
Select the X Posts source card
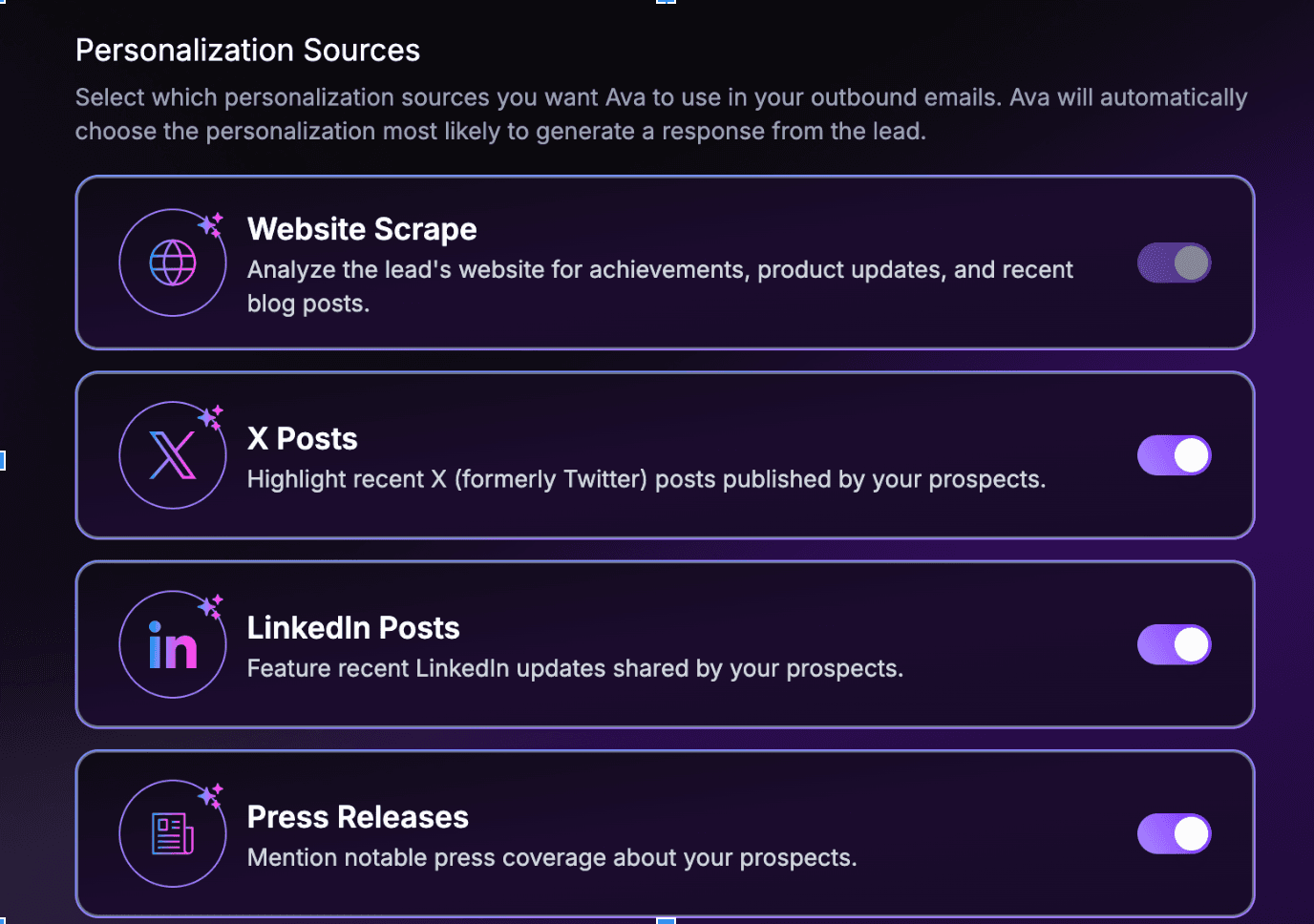point(666,455)
